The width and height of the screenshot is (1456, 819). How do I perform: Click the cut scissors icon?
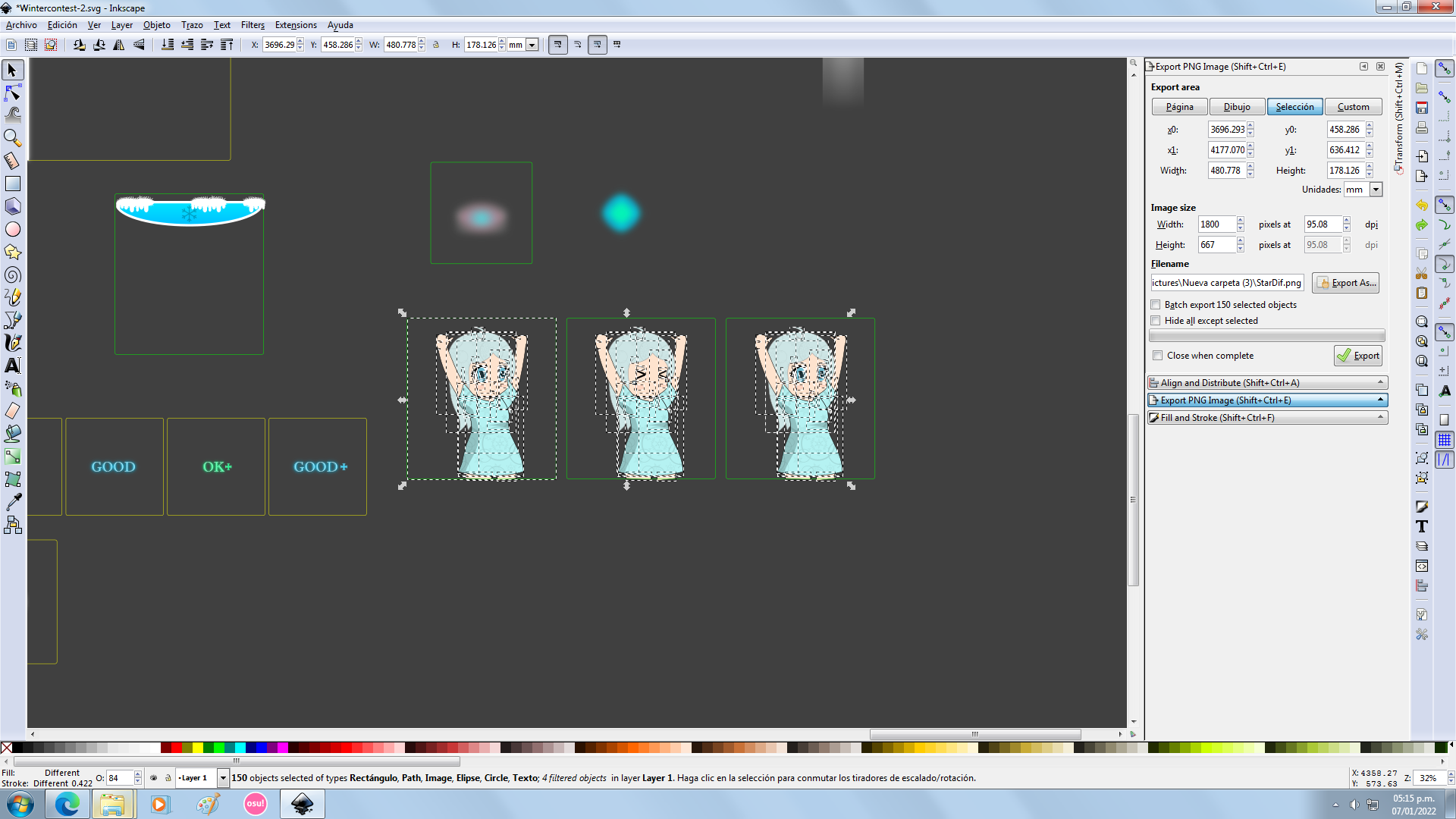tap(1422, 273)
